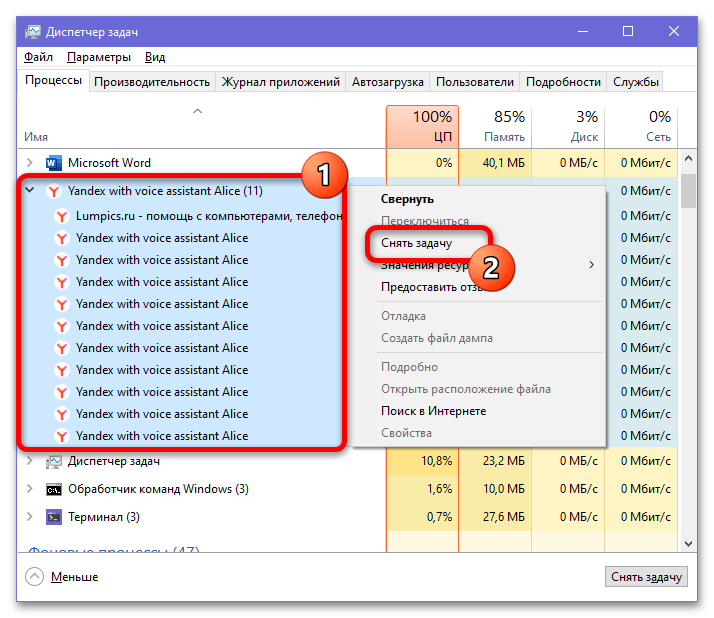
Task: Click the Microsoft Word app icon
Action: pos(54,163)
